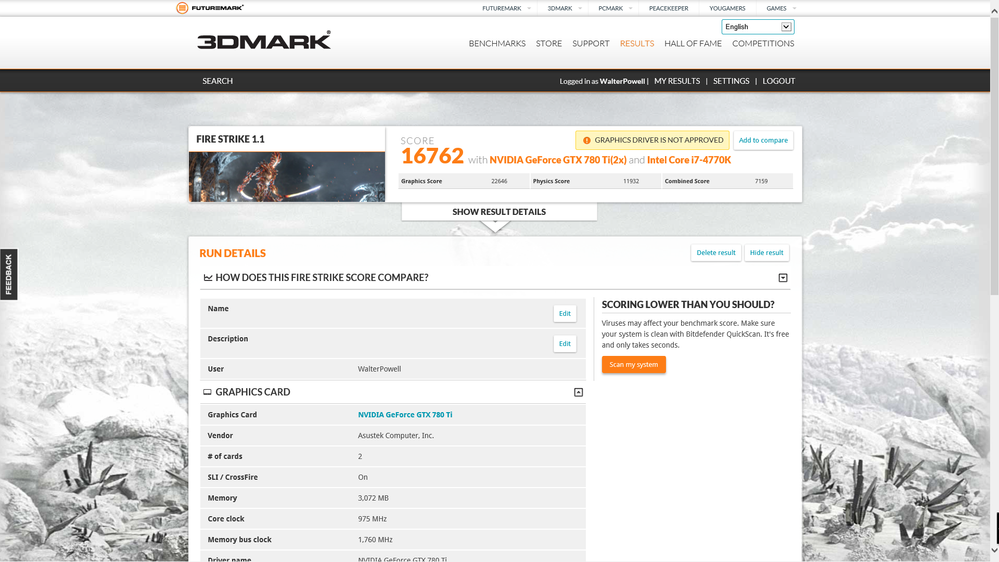Expand the score comparison section
The width and height of the screenshot is (999, 562).
pos(783,278)
